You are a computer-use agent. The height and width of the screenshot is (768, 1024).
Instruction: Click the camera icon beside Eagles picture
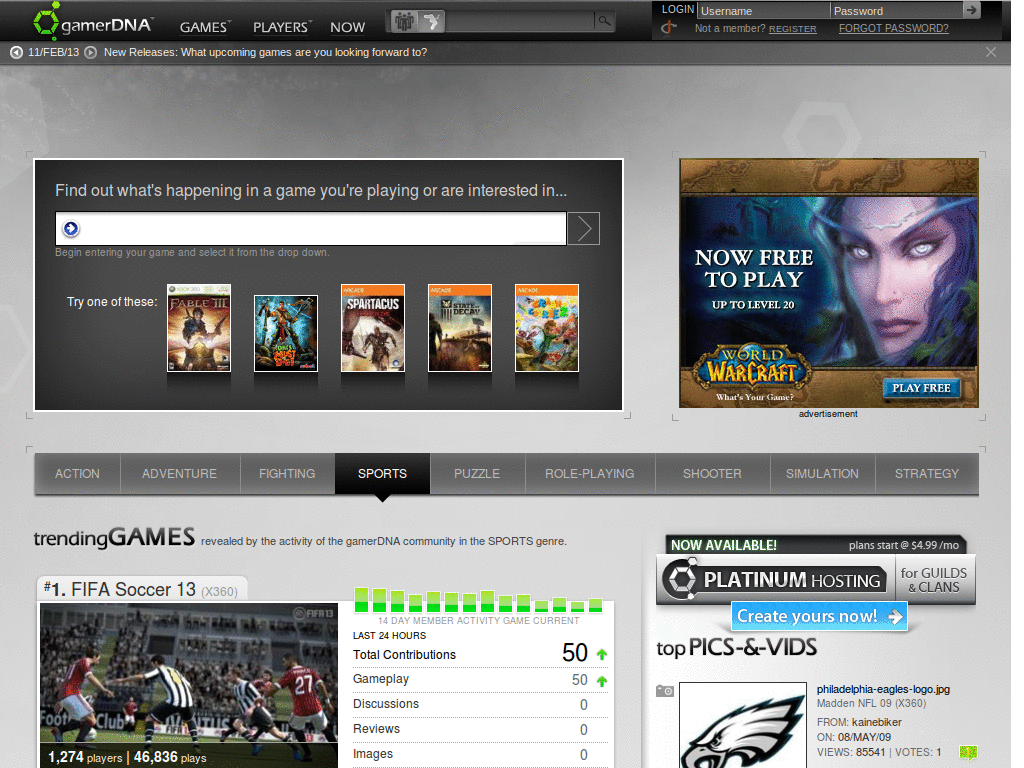tap(665, 691)
